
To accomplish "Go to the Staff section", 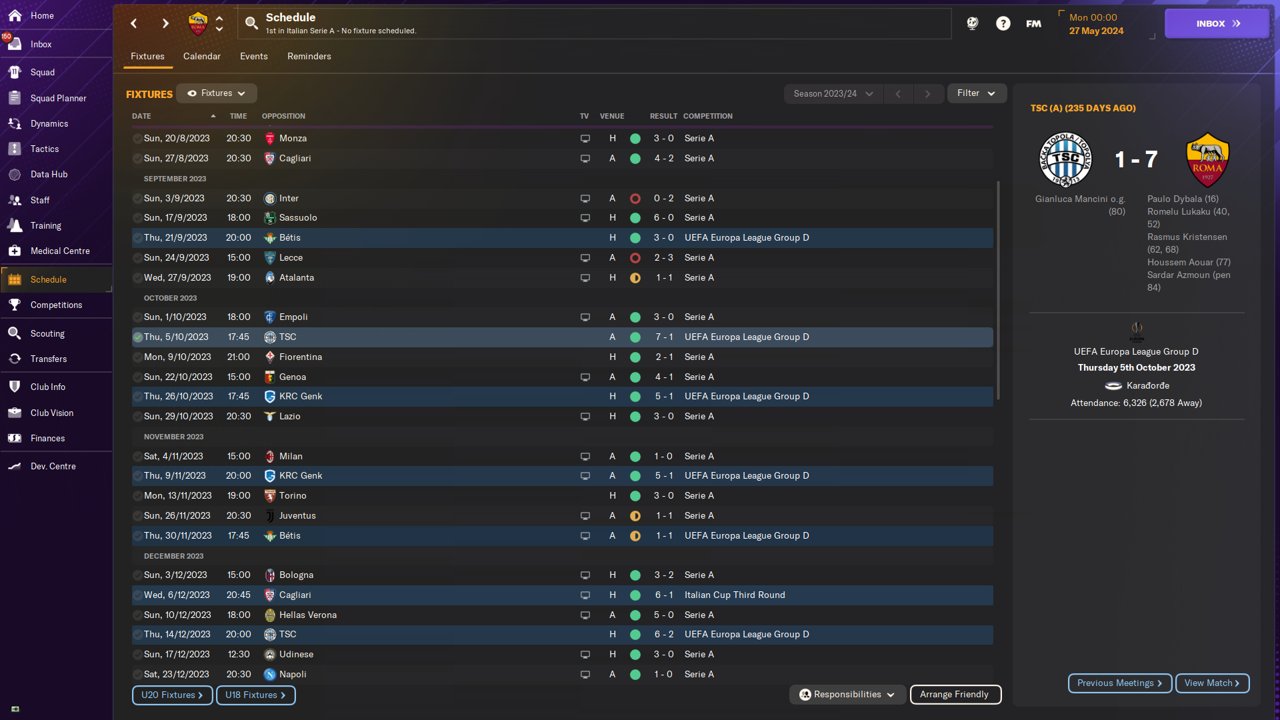I will point(40,200).
